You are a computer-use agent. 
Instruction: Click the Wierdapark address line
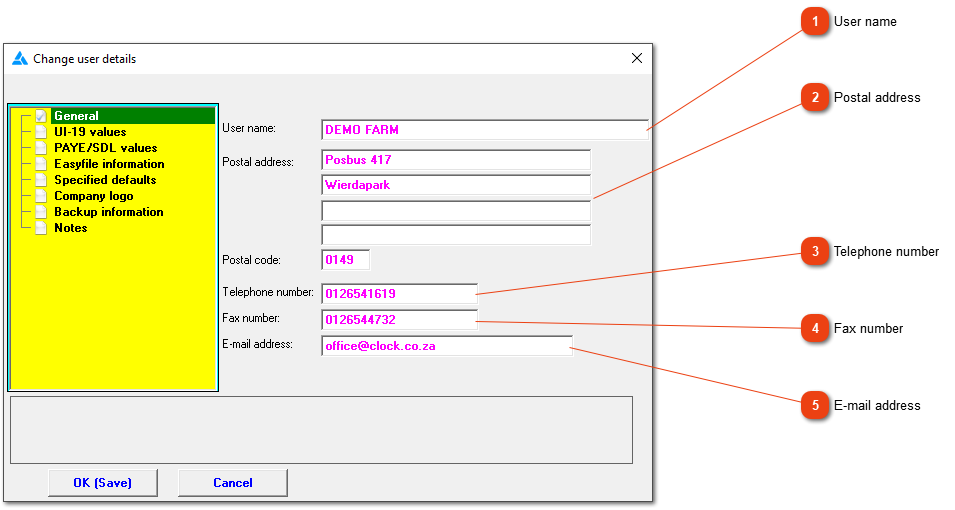[456, 185]
